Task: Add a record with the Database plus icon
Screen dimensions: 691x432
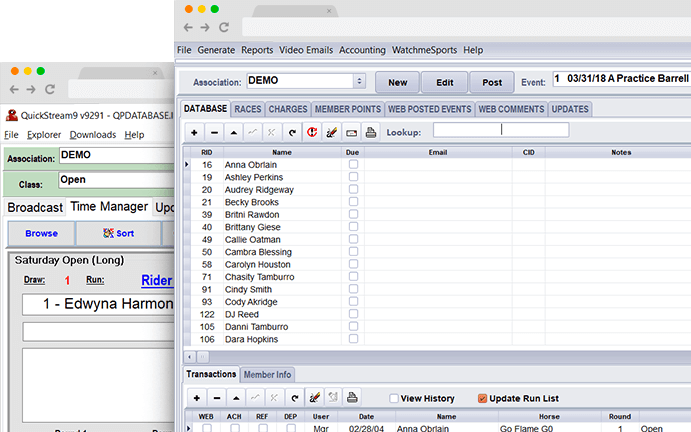Action: click(194, 132)
